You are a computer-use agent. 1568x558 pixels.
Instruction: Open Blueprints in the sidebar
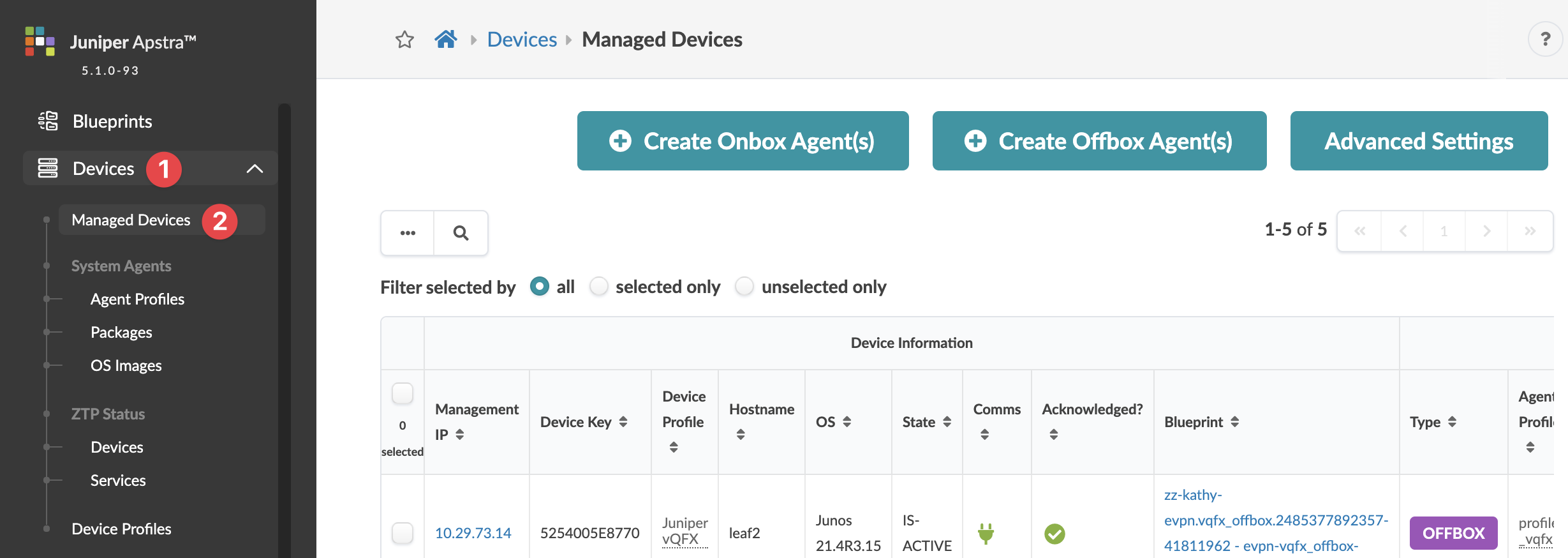[112, 121]
